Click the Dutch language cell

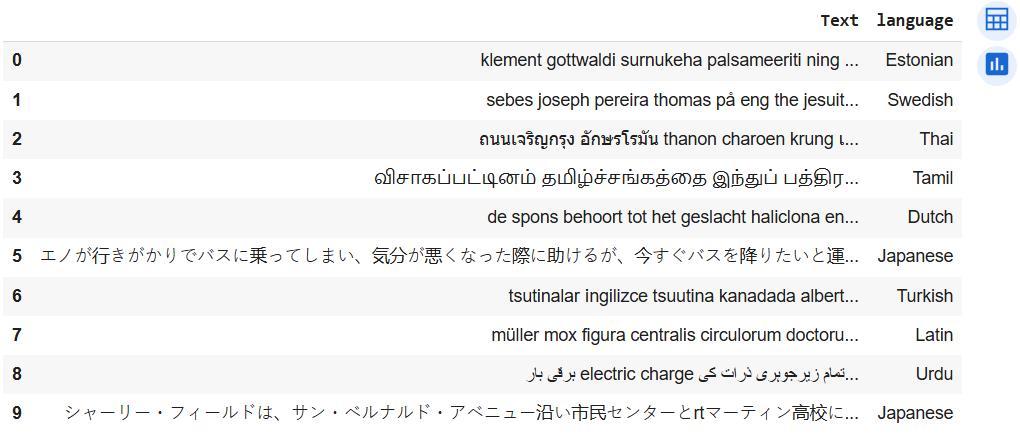coord(930,217)
